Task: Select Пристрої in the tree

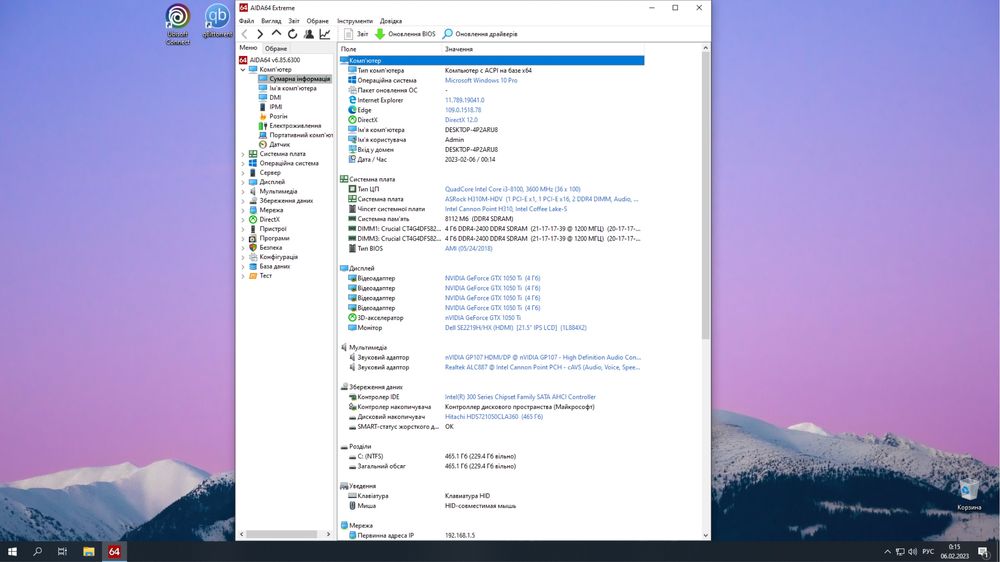Action: tap(268, 229)
